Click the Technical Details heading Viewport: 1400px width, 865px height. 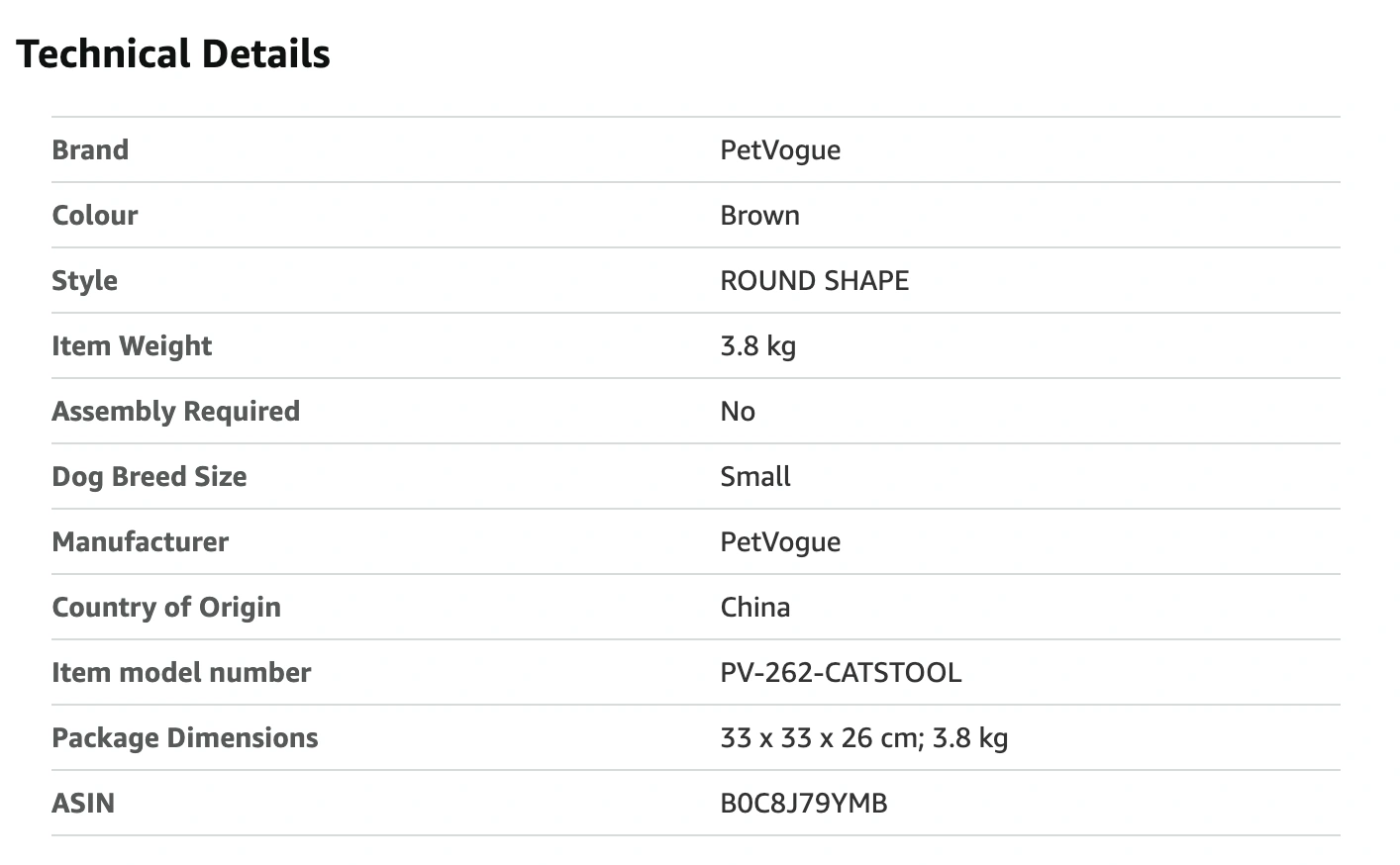[x=173, y=54]
